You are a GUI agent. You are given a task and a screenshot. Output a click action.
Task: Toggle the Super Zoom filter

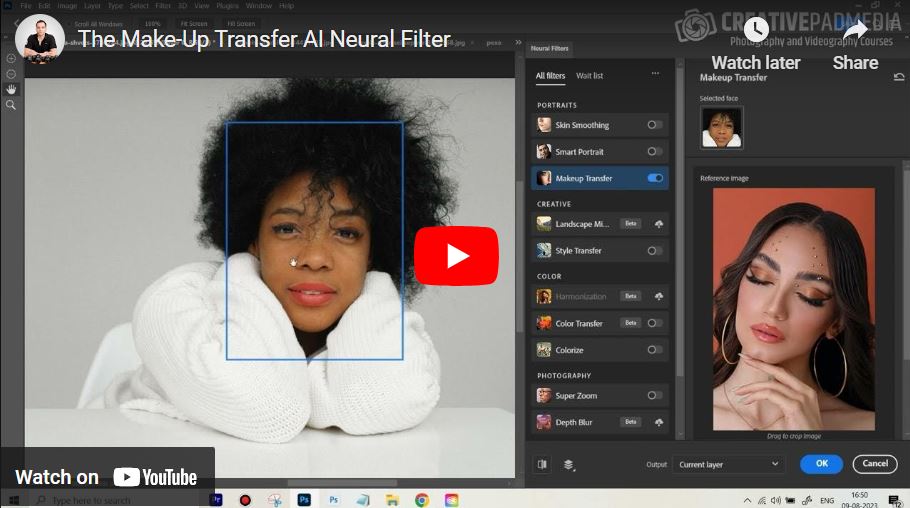click(654, 395)
